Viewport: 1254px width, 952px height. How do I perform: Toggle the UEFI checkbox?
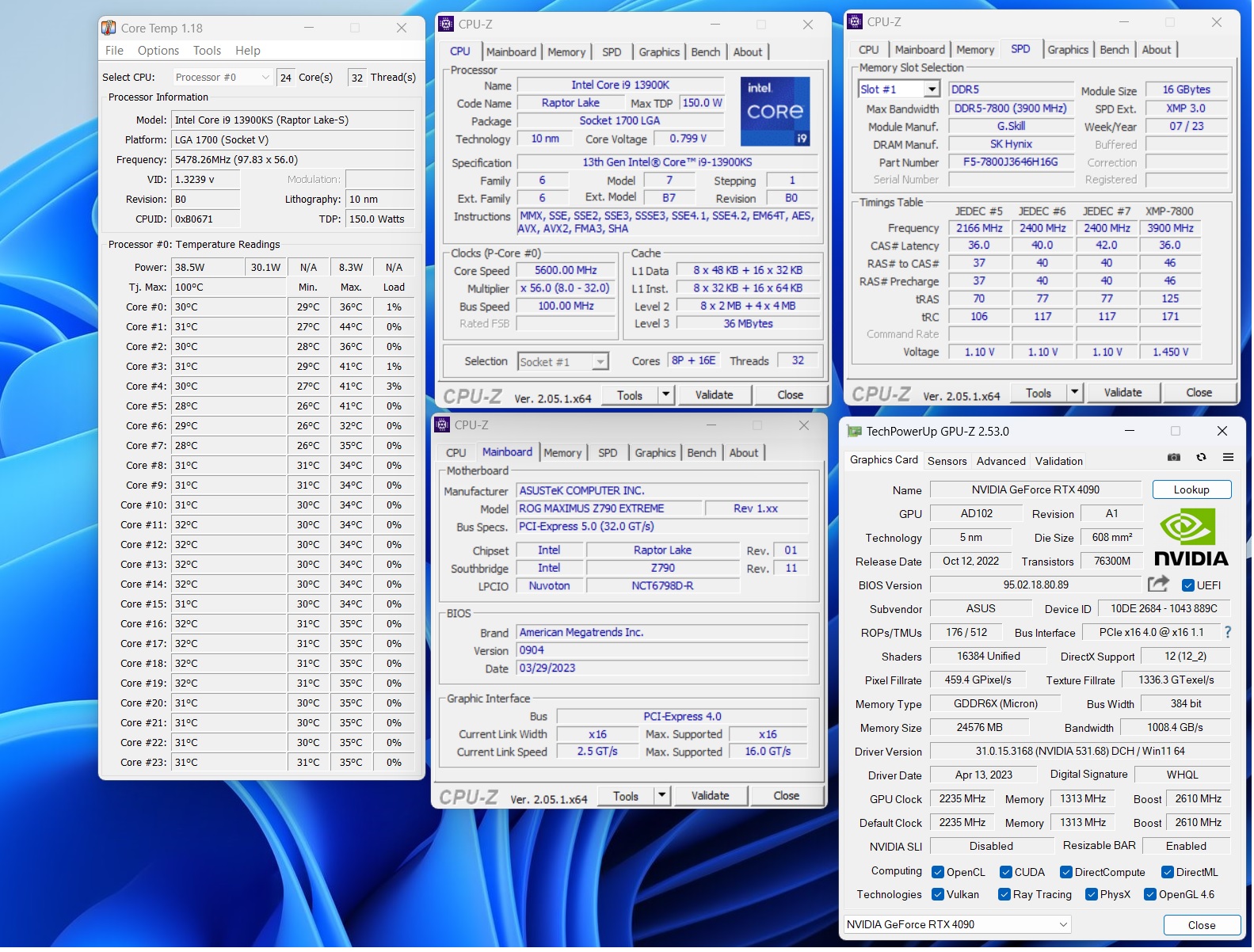pyautogui.click(x=1187, y=586)
